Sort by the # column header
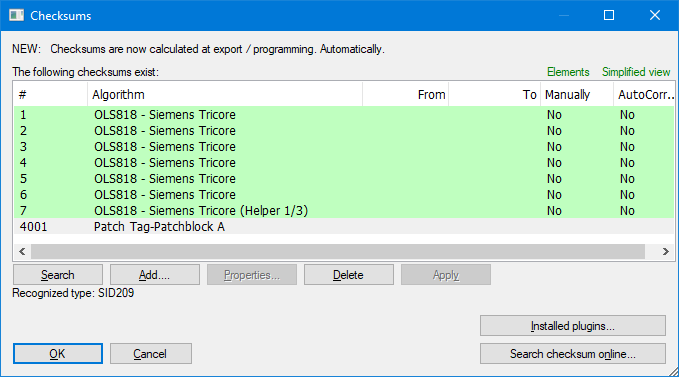The width and height of the screenshot is (679, 377). point(51,94)
